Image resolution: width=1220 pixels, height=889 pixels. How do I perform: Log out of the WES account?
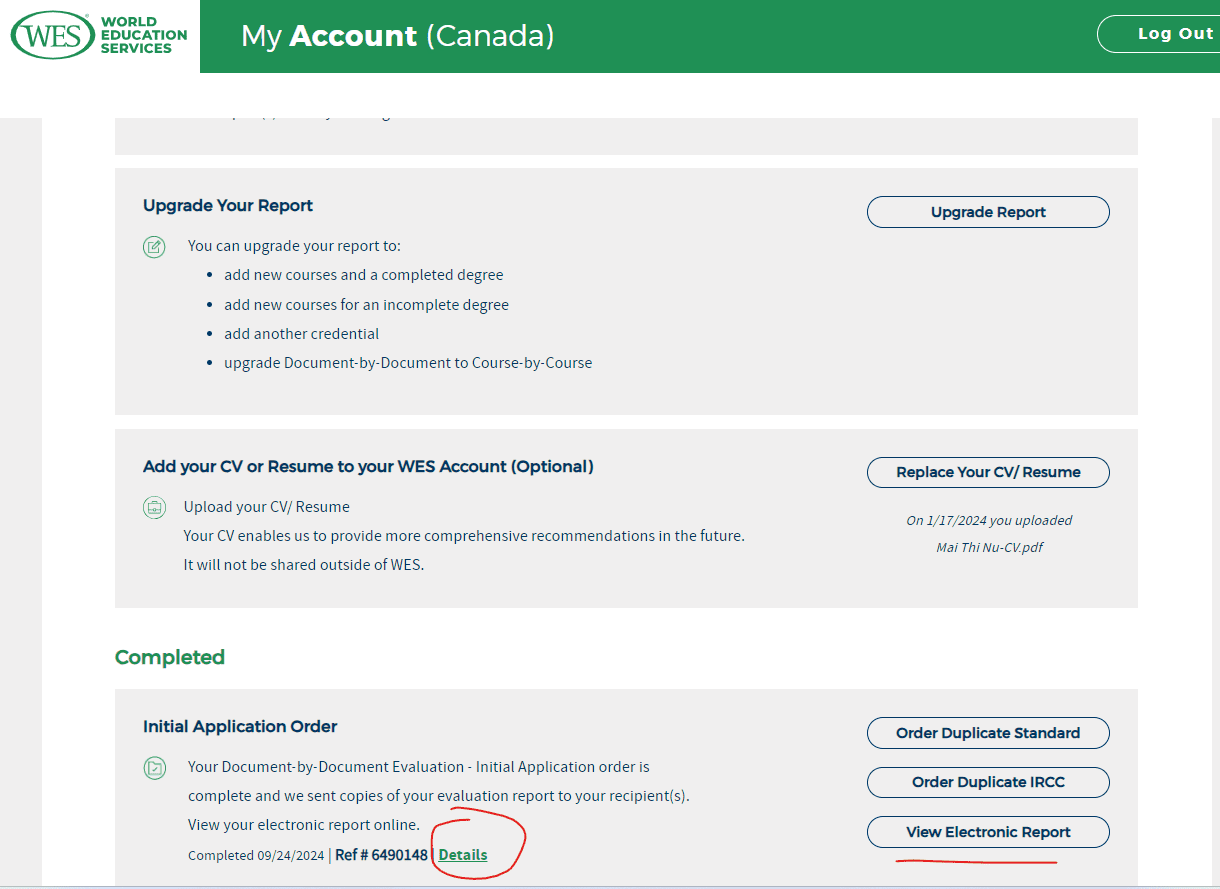click(x=1160, y=34)
